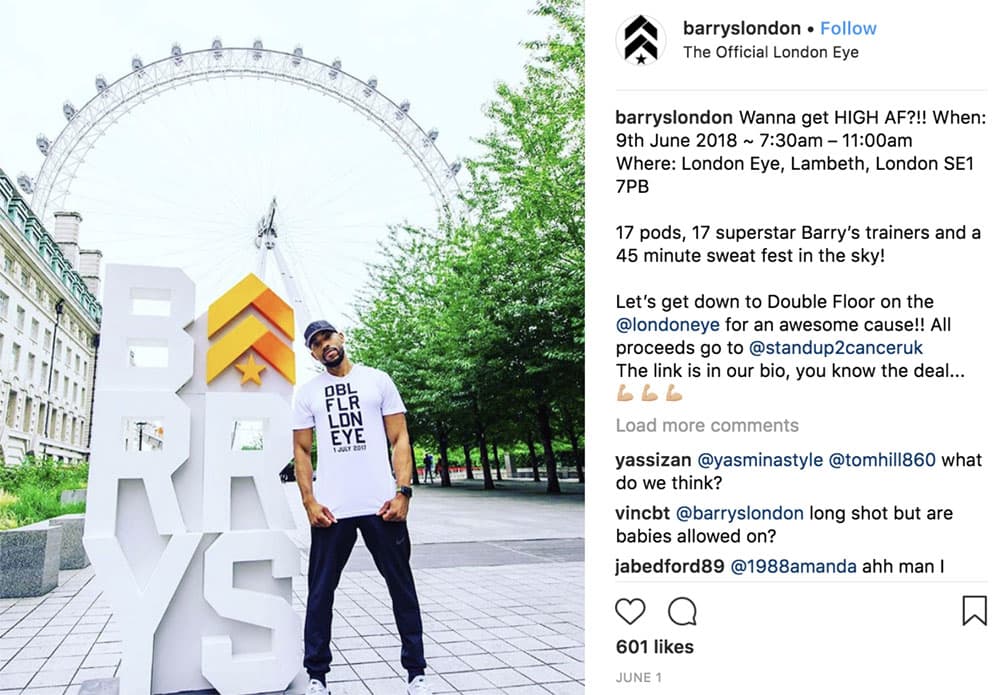Screen dimensions: 1000x695
Task: Open The Official London Eye location
Action: [x=771, y=52]
